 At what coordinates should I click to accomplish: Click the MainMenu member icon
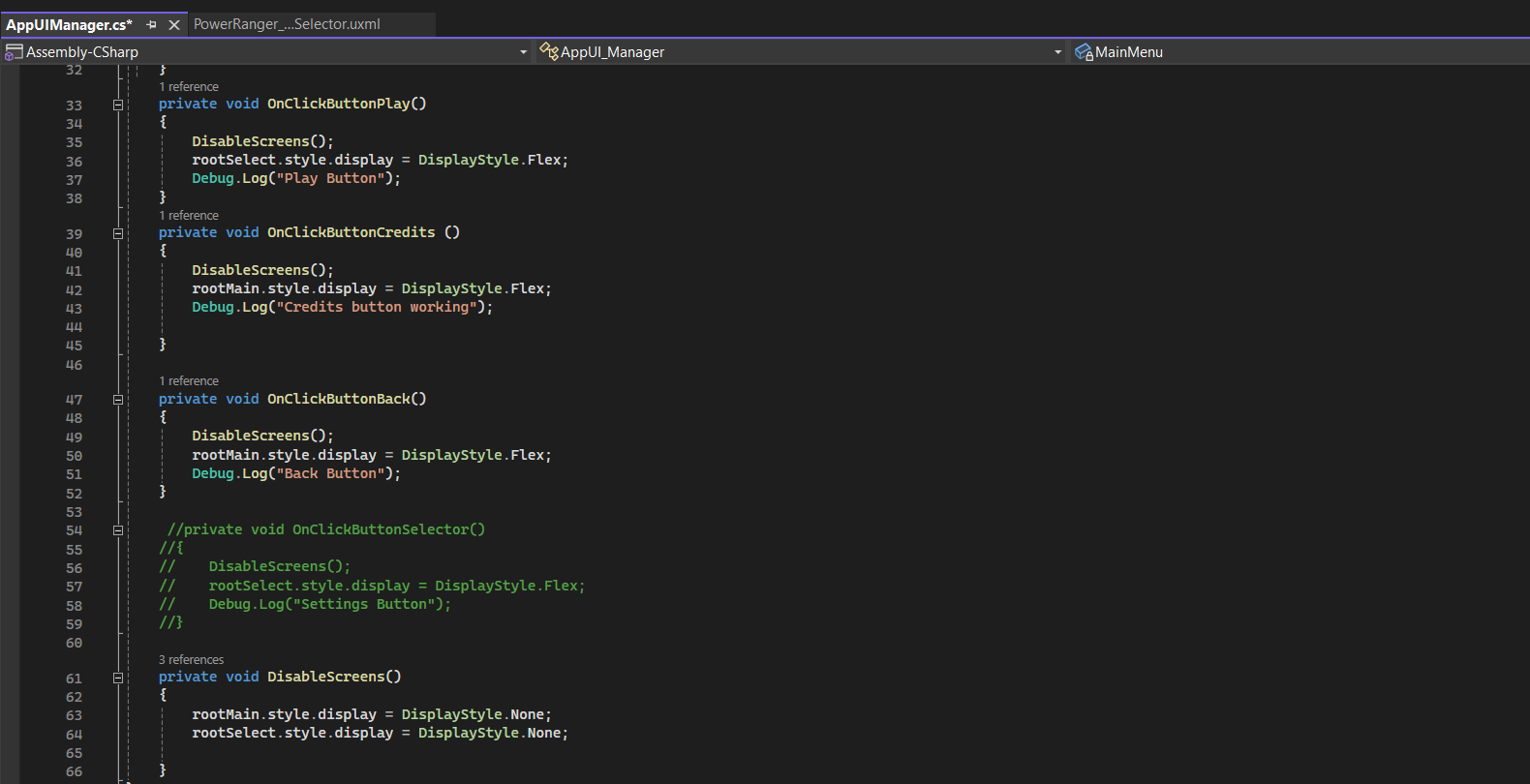click(1084, 52)
